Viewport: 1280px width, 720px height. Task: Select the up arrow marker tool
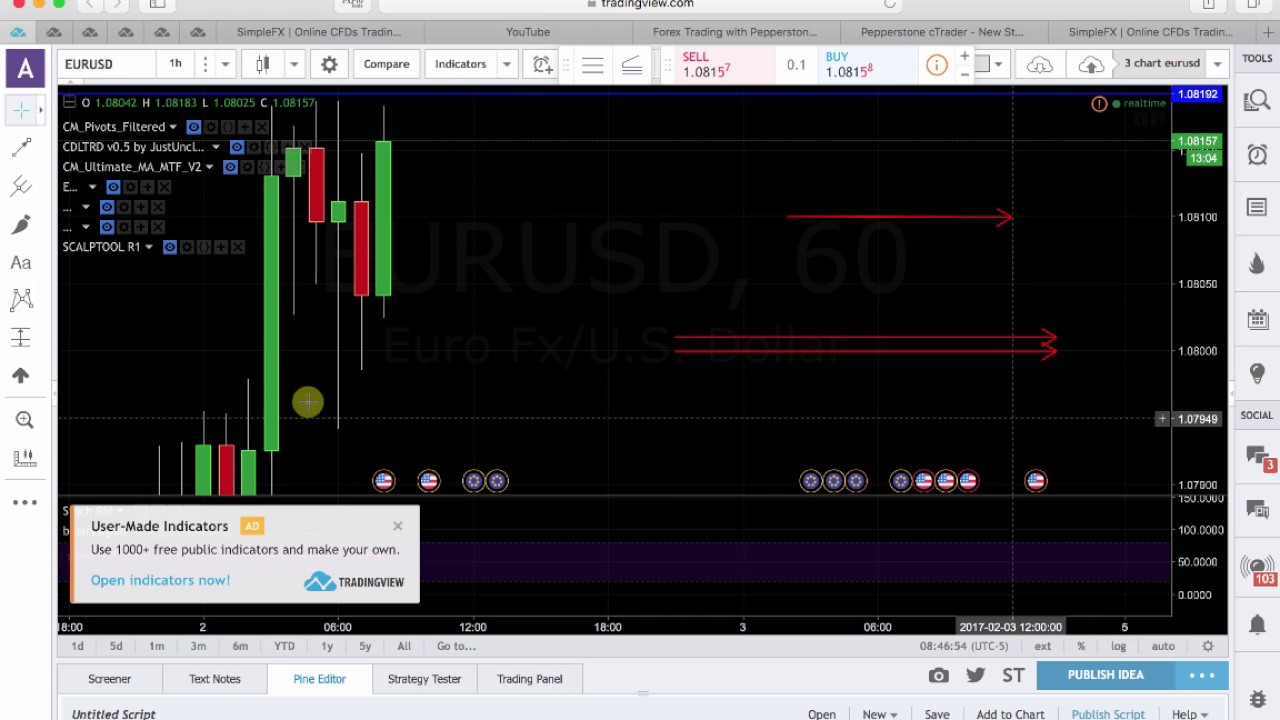[20, 375]
